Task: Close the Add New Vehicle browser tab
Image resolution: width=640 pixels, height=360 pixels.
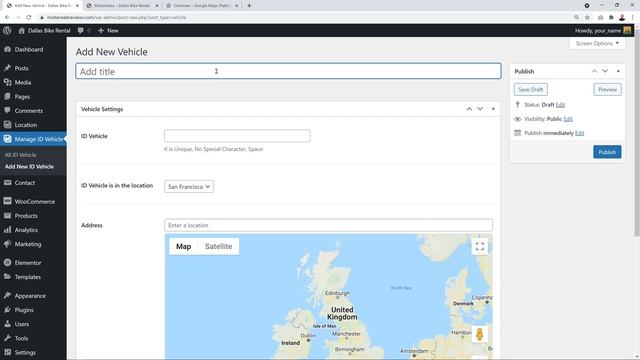Action: point(77,6)
